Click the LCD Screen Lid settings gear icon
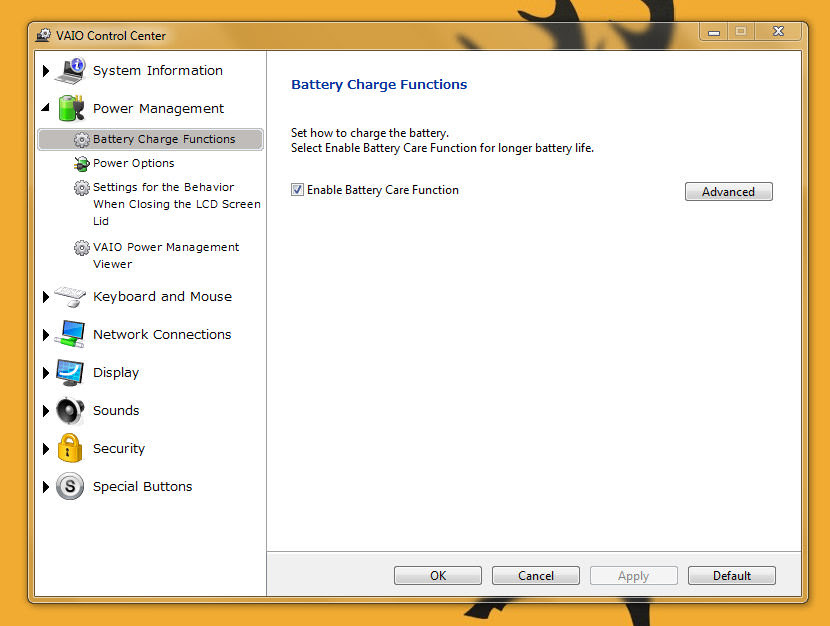 (82, 187)
